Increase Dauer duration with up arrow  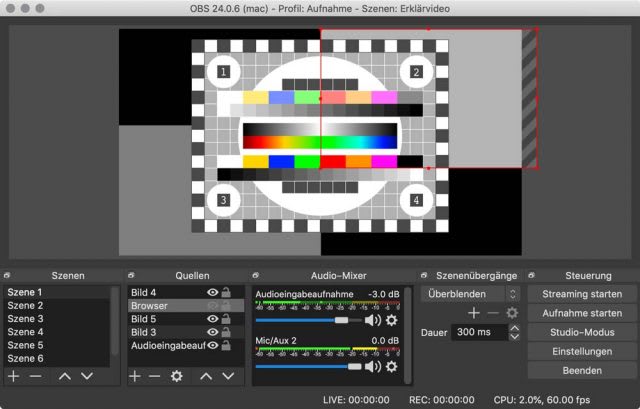coord(515,328)
